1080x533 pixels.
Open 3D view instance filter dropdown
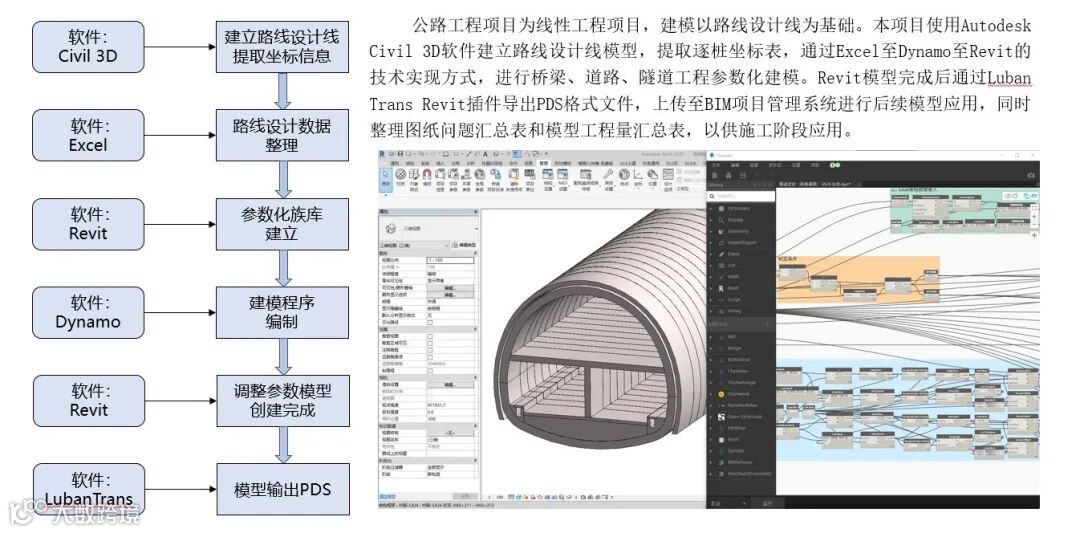(x=415, y=246)
